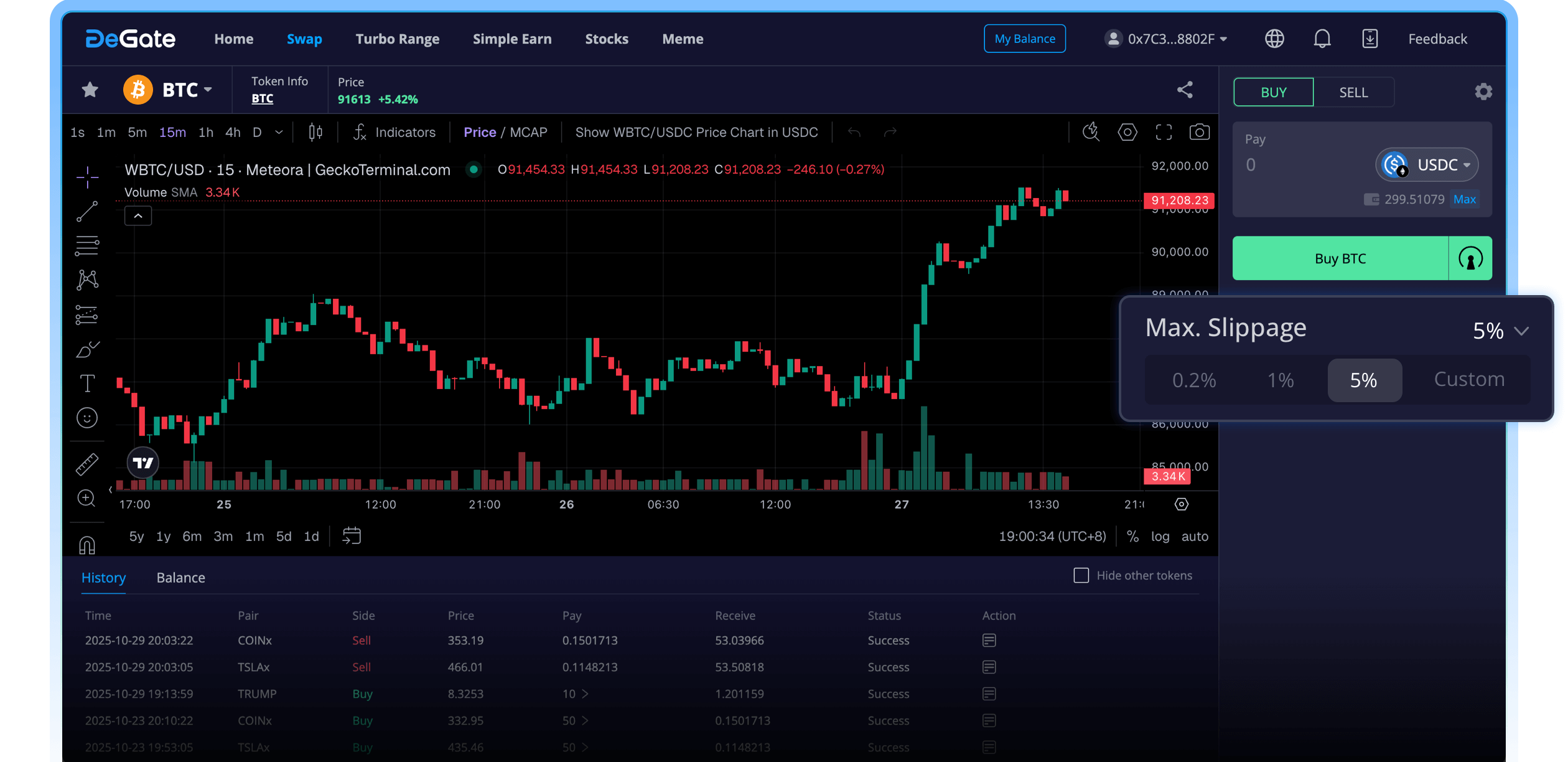Enter fullscreen chart mode

coord(1164,132)
